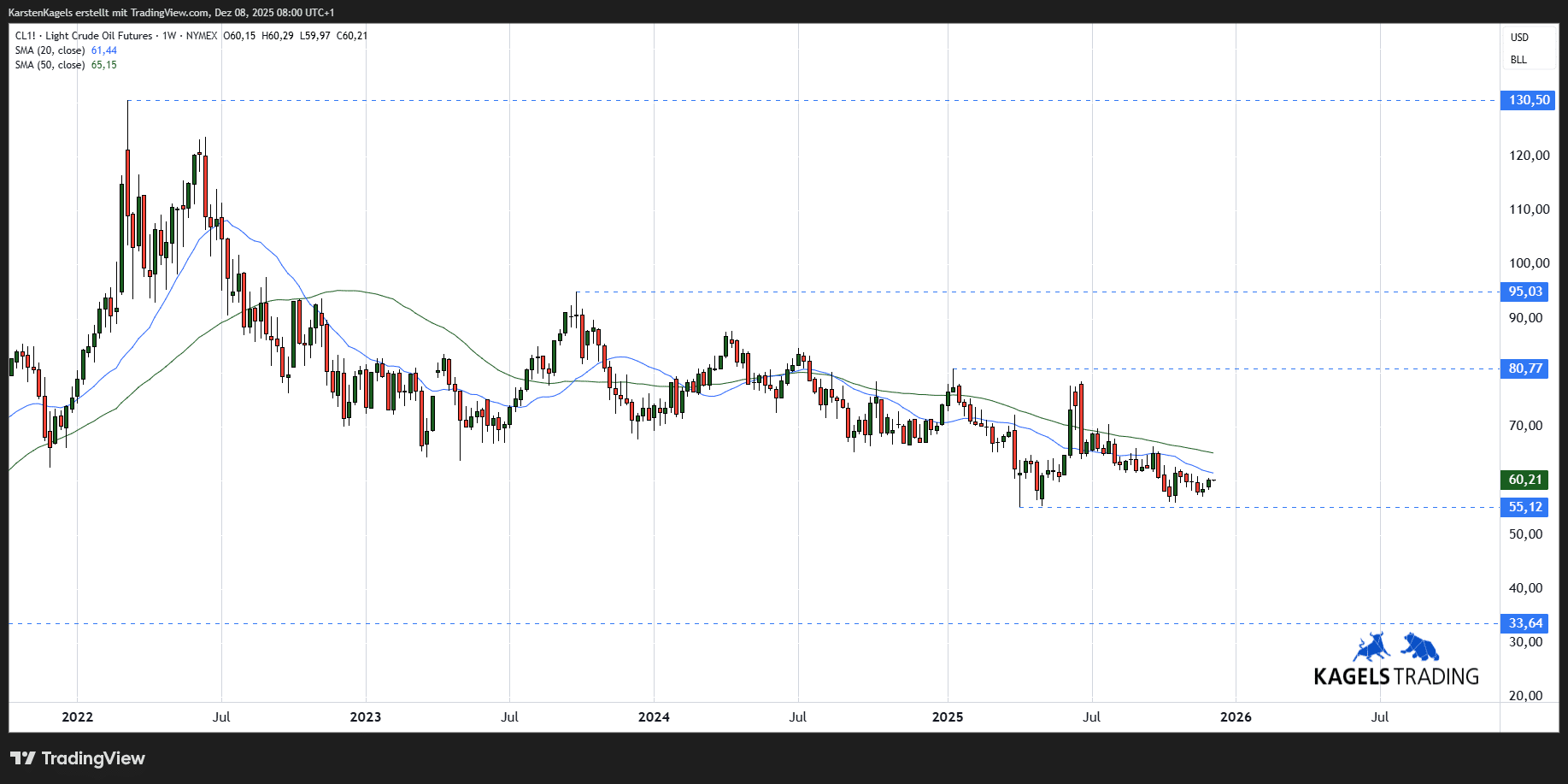Click the bear icon in Kagels Trading logo
Screen dimensions: 1568x784
1419,647
